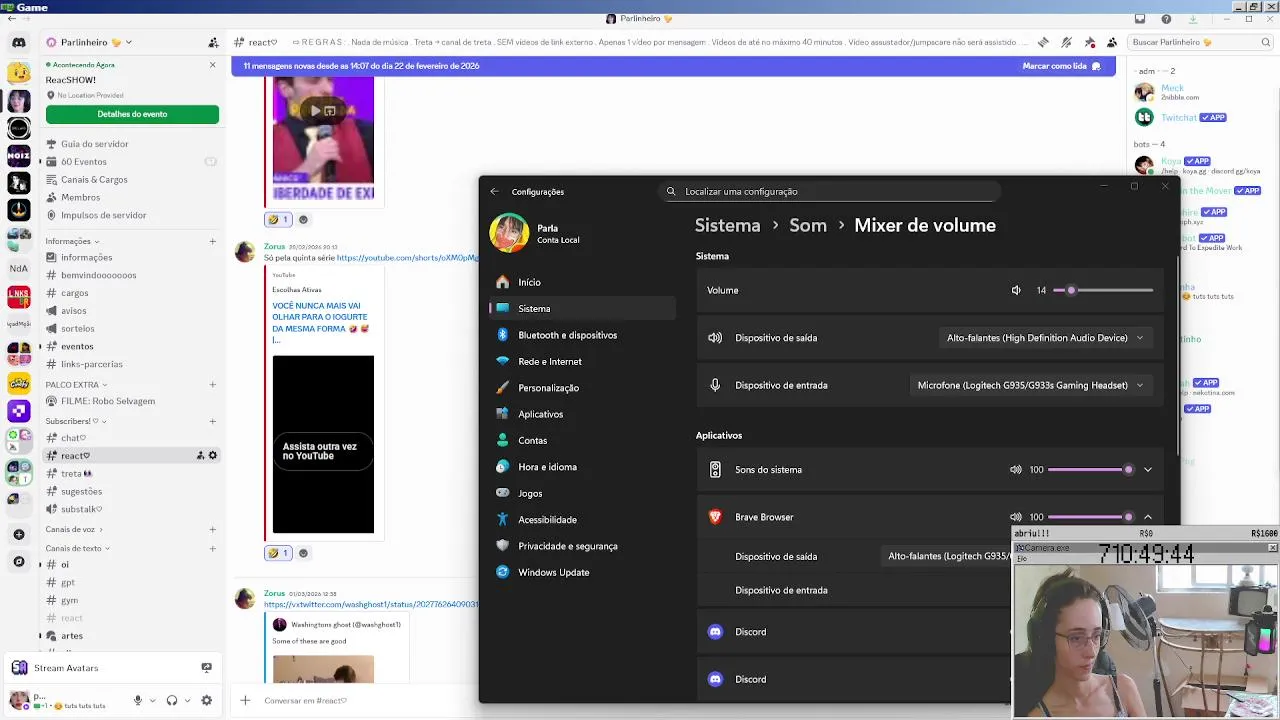Viewport: 1280px width, 720px height.
Task: Toggle Discord headphone deafen
Action: point(172,701)
